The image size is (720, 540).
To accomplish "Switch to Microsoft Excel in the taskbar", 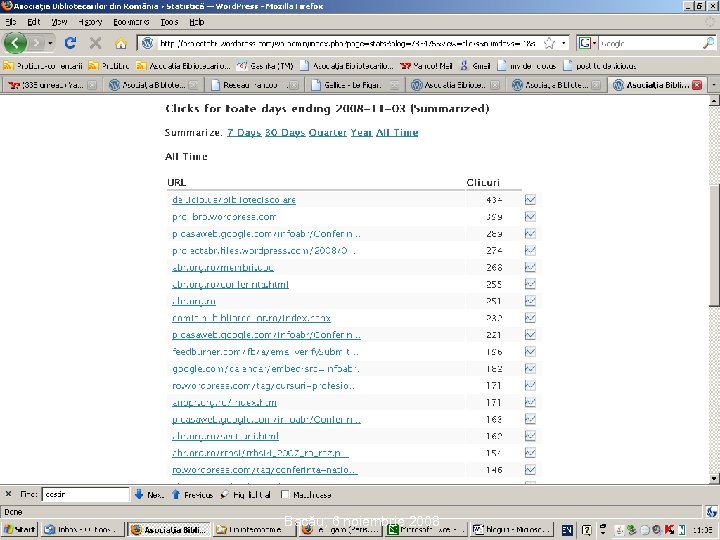I will point(426,529).
